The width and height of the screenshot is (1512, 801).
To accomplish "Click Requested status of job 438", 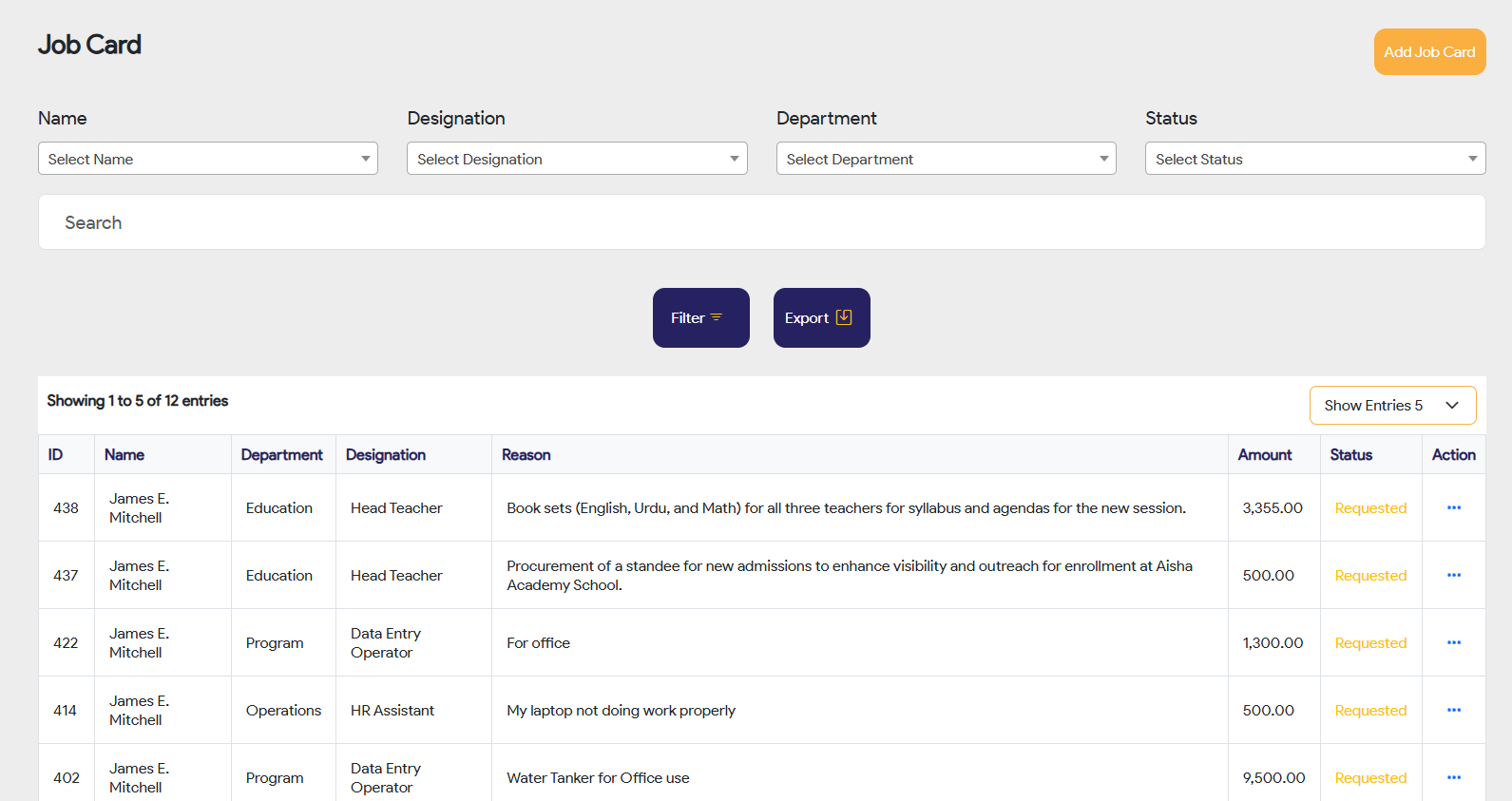I will click(x=1369, y=508).
